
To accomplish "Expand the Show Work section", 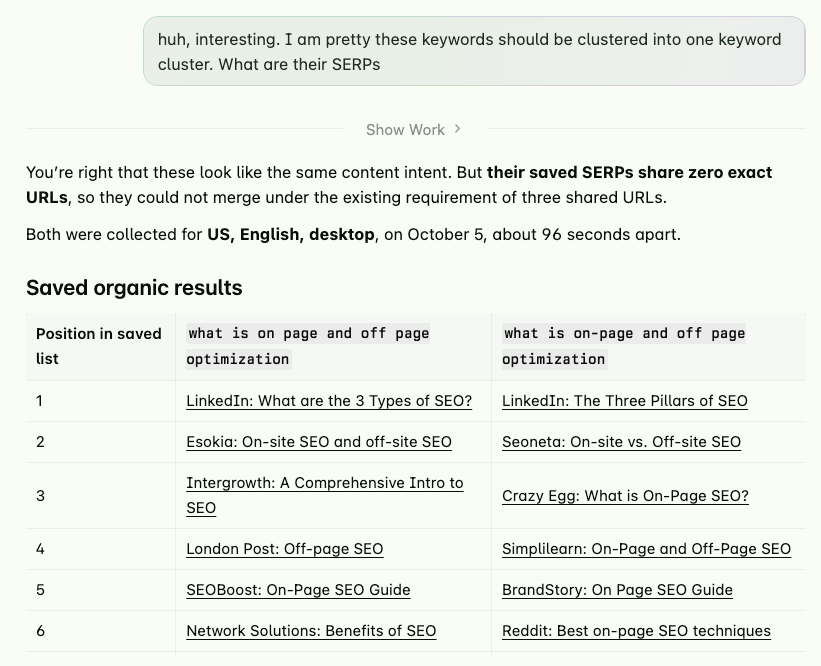I will pyautogui.click(x=413, y=129).
